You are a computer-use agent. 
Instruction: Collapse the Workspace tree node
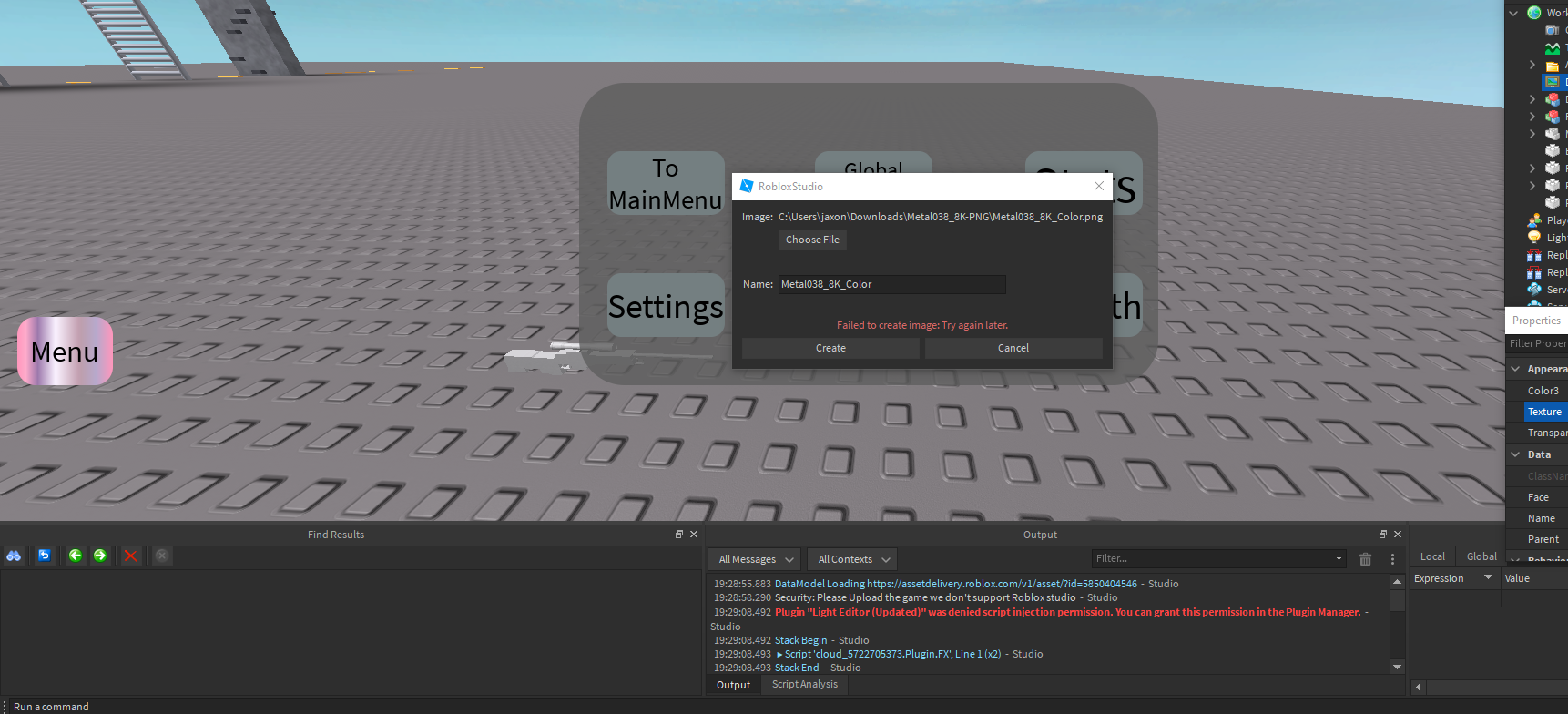(x=1513, y=13)
